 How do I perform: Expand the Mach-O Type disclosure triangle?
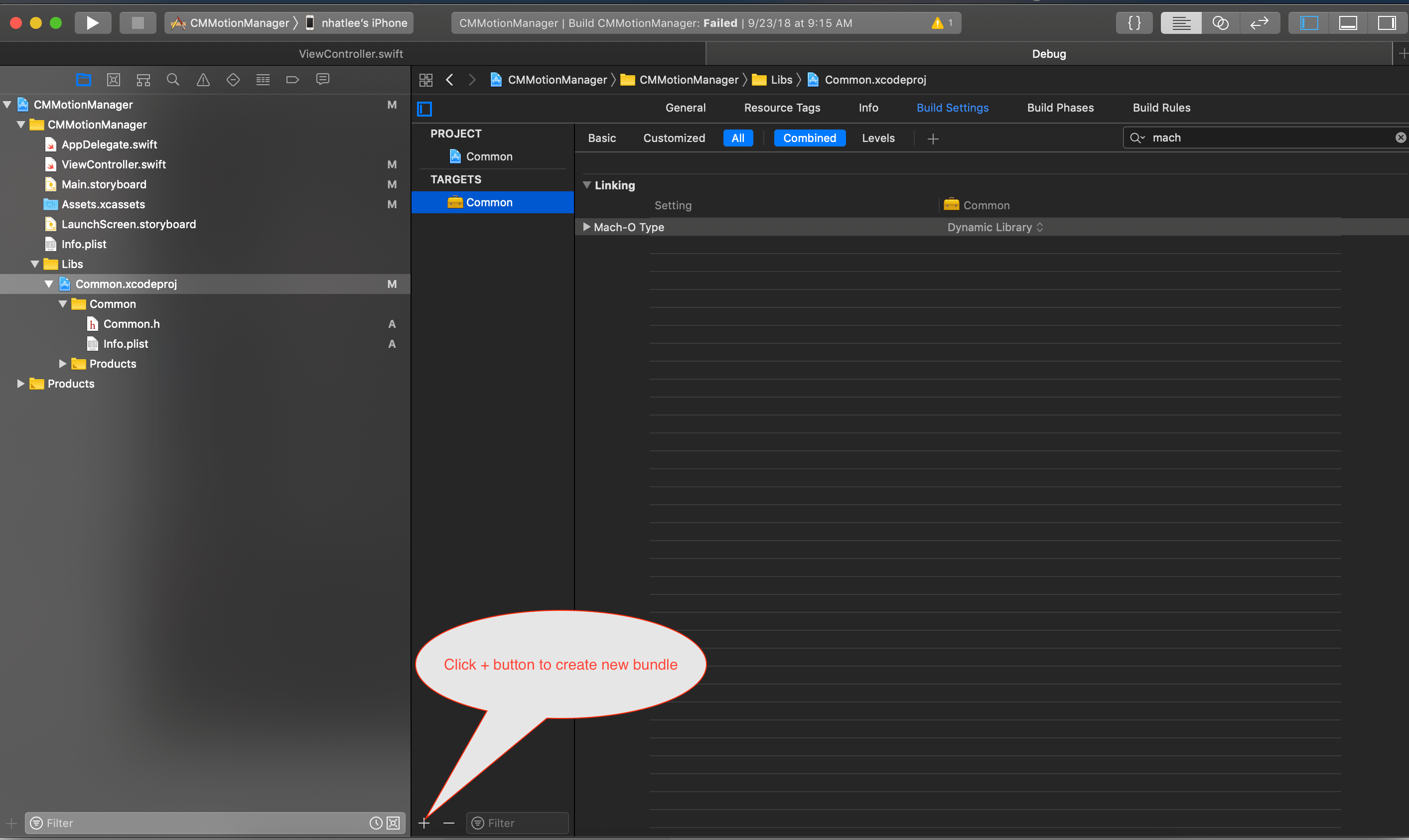(x=585, y=227)
